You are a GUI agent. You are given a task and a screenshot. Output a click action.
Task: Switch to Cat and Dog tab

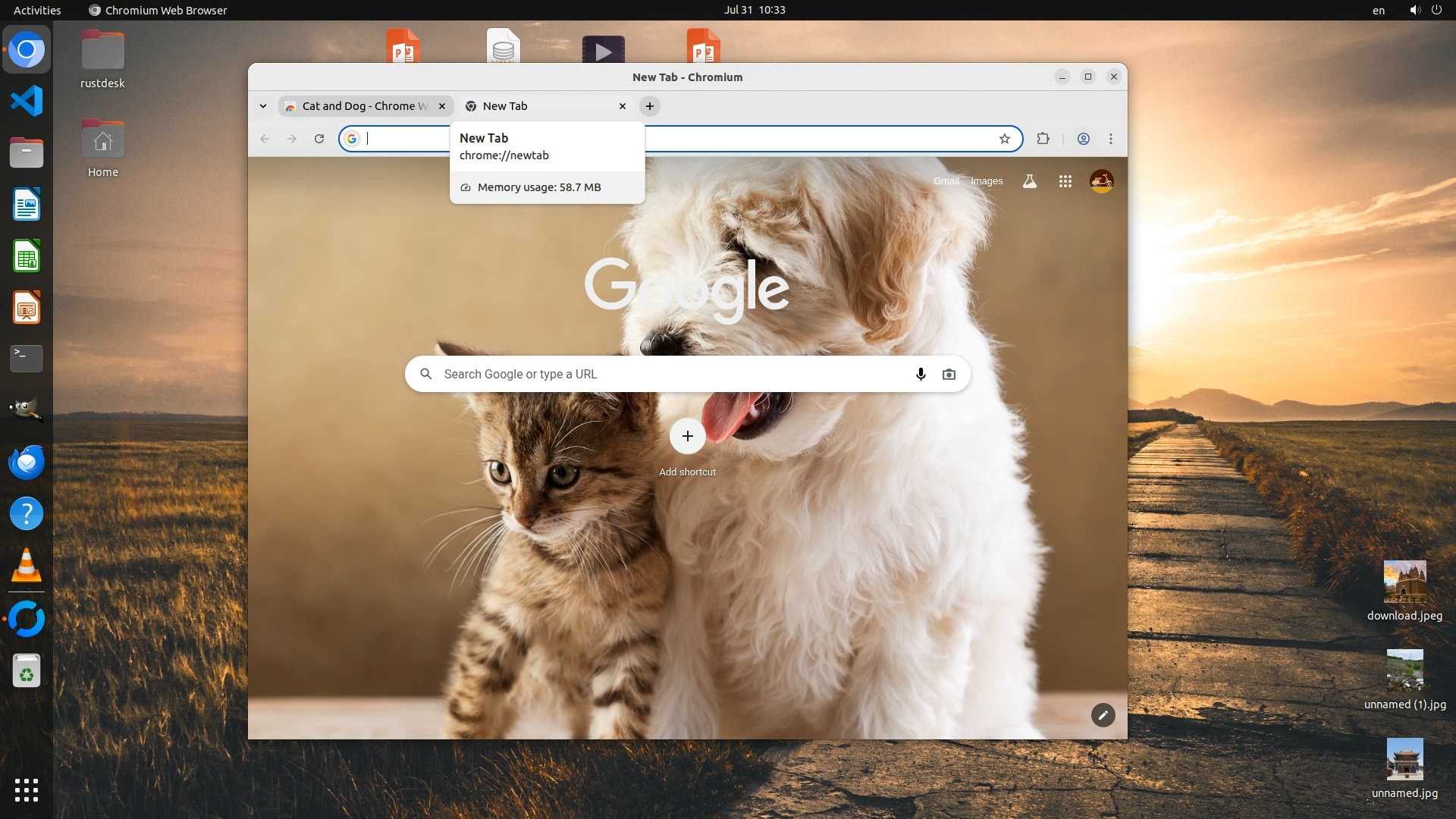point(364,106)
